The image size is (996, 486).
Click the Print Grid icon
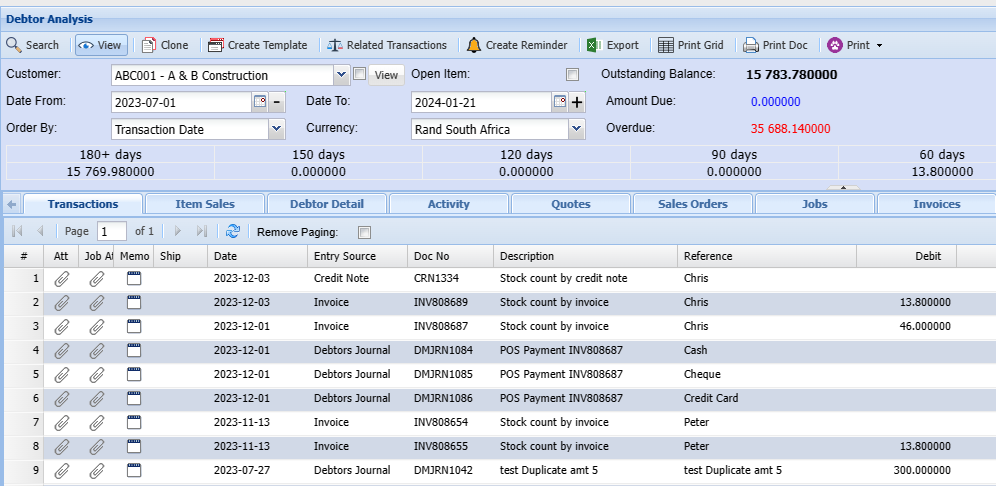pos(666,45)
